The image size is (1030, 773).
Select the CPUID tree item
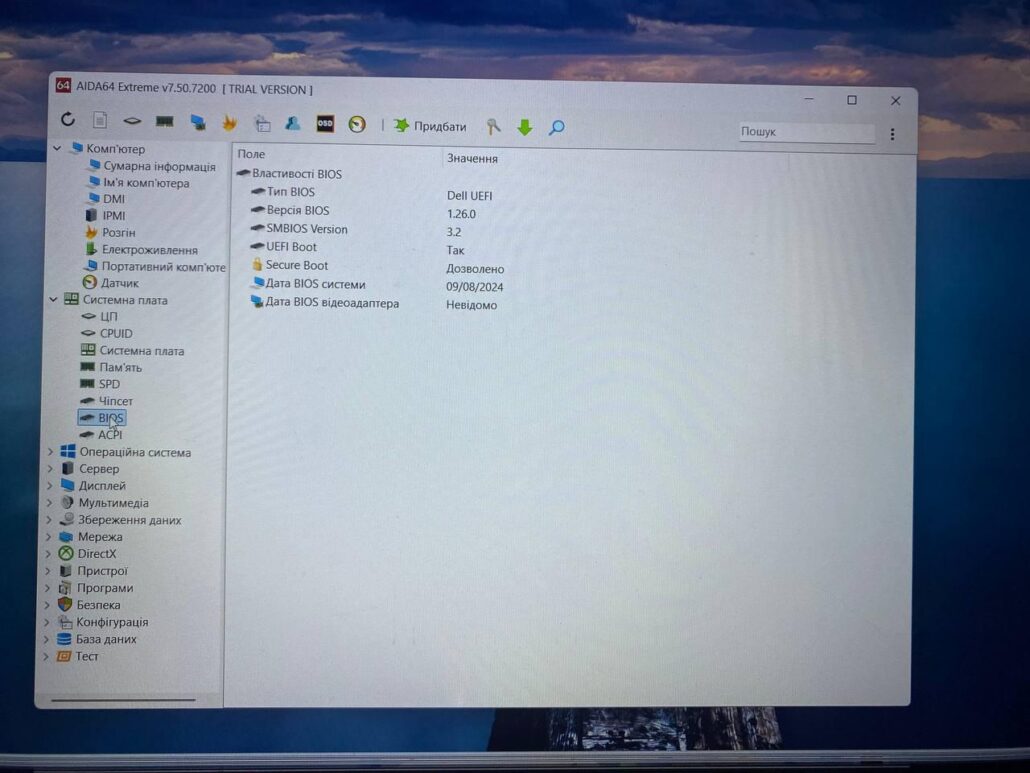(x=115, y=333)
